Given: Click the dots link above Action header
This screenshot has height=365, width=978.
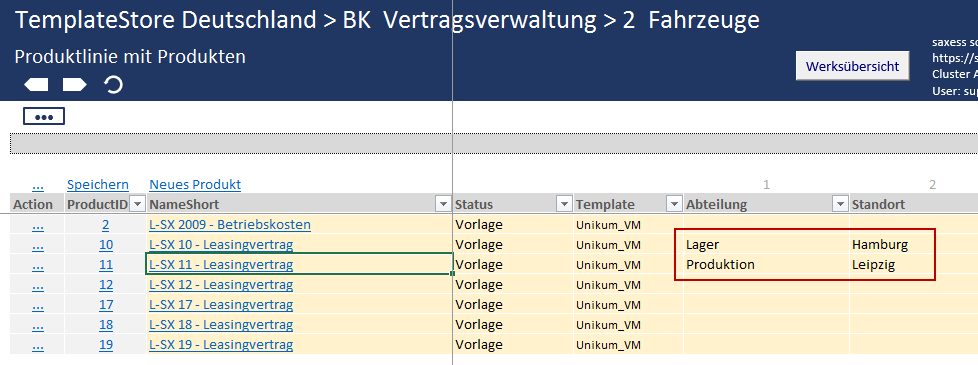Looking at the screenshot, I should pos(37,185).
